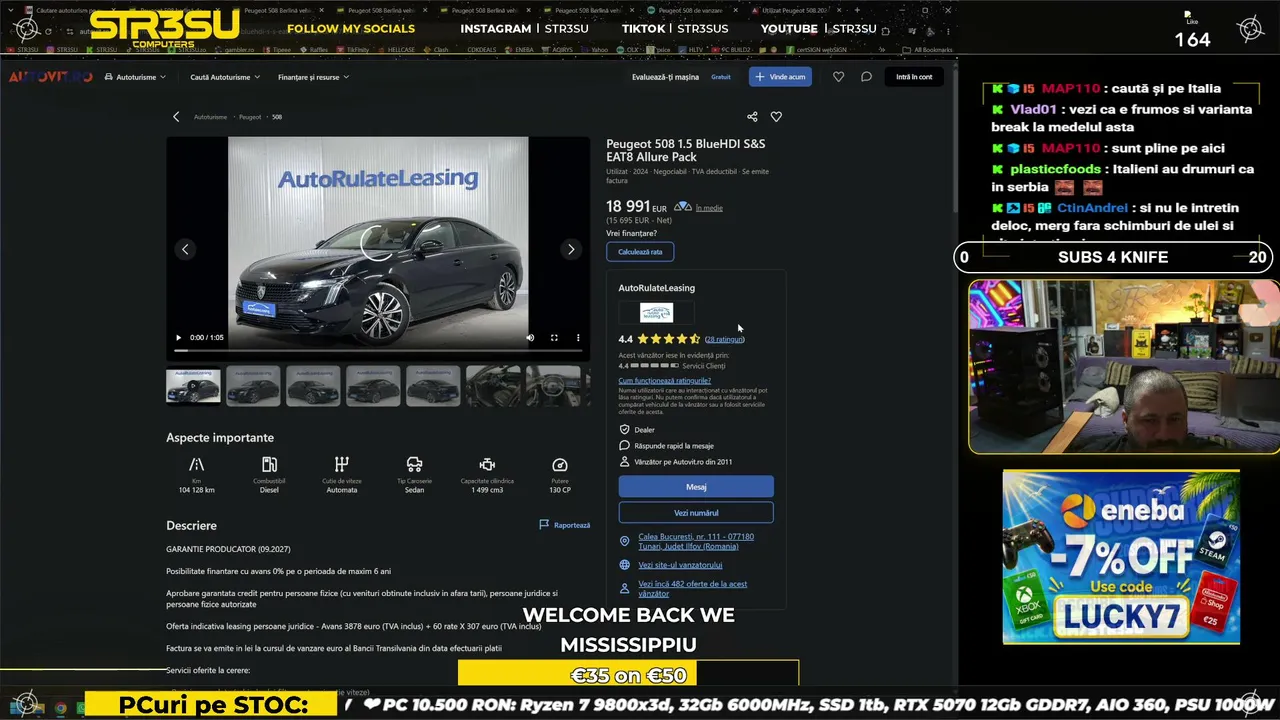Expand the Finanțare și resurse menu

(313, 77)
